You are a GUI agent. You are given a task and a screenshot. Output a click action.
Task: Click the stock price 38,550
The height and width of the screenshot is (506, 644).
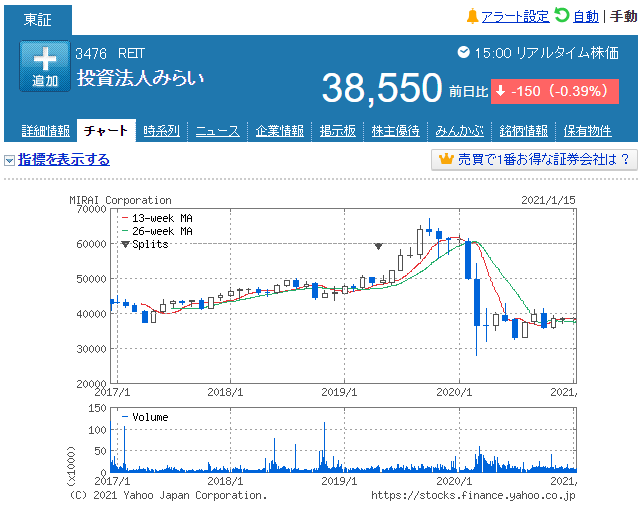tap(382, 88)
